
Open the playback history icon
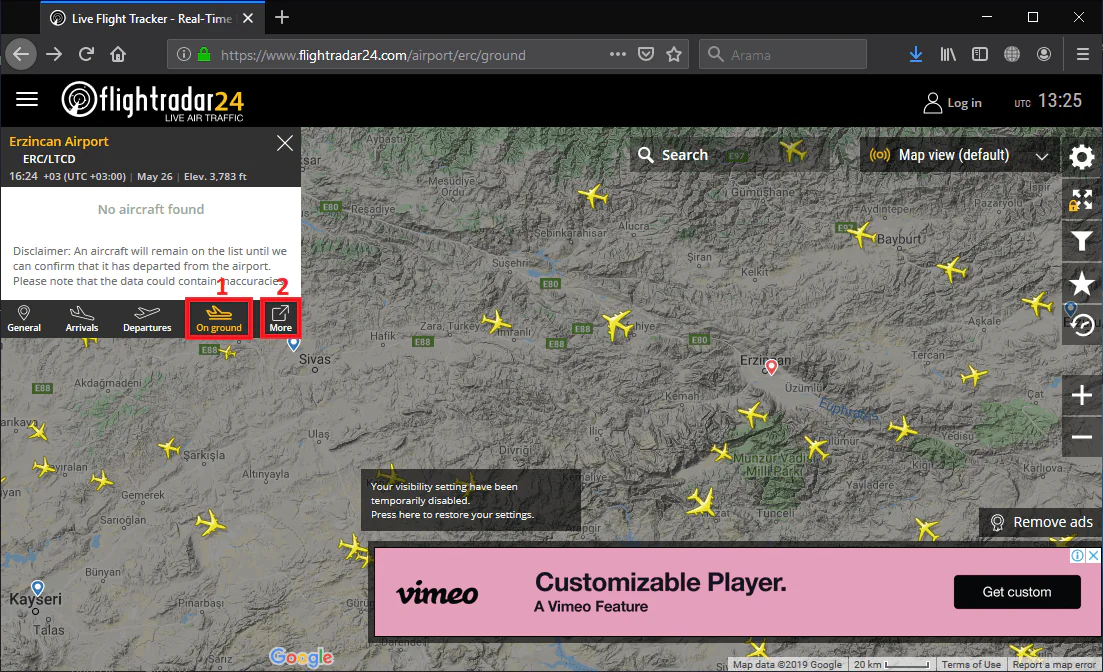click(x=1081, y=324)
